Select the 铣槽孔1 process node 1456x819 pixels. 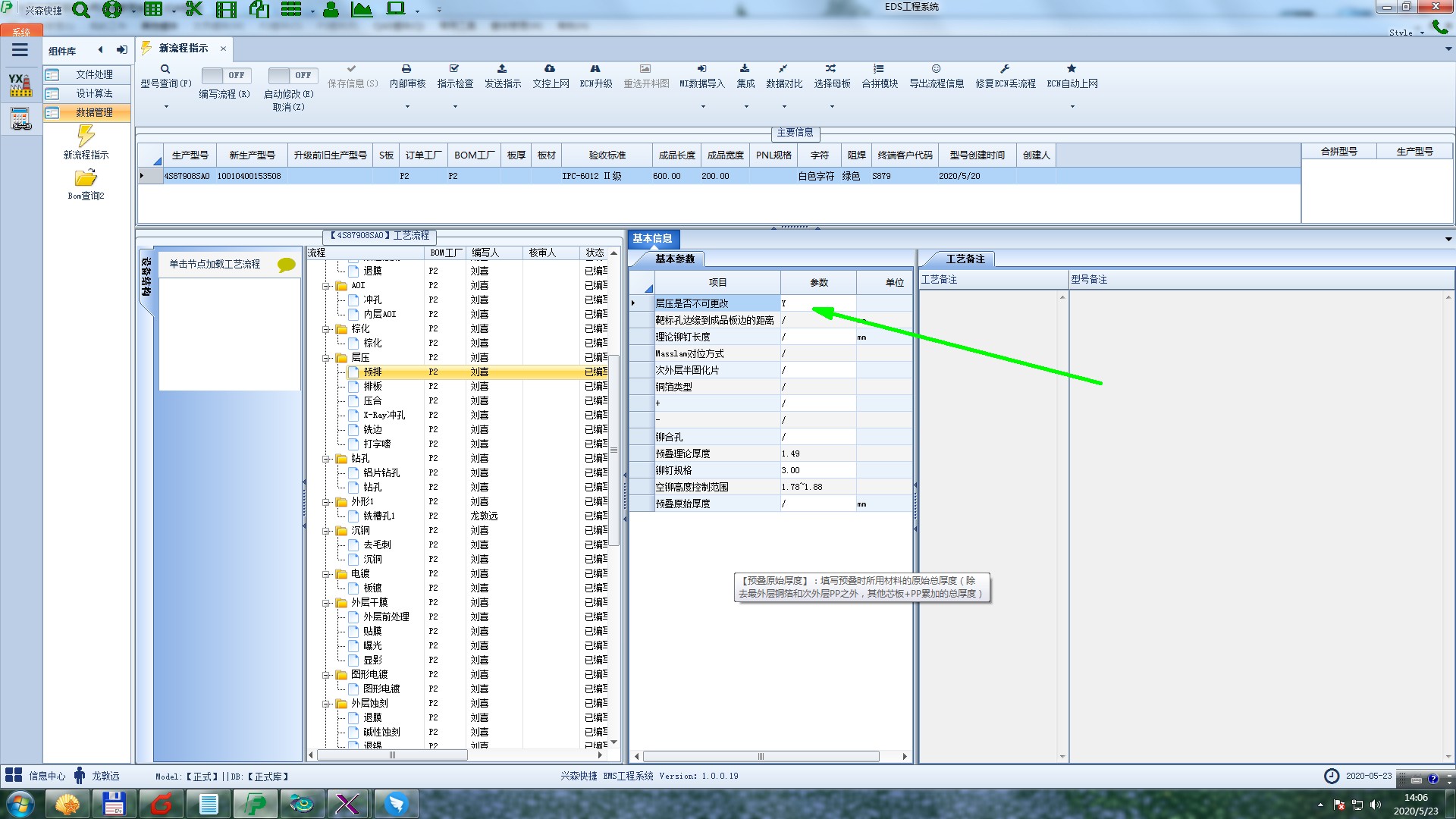378,516
